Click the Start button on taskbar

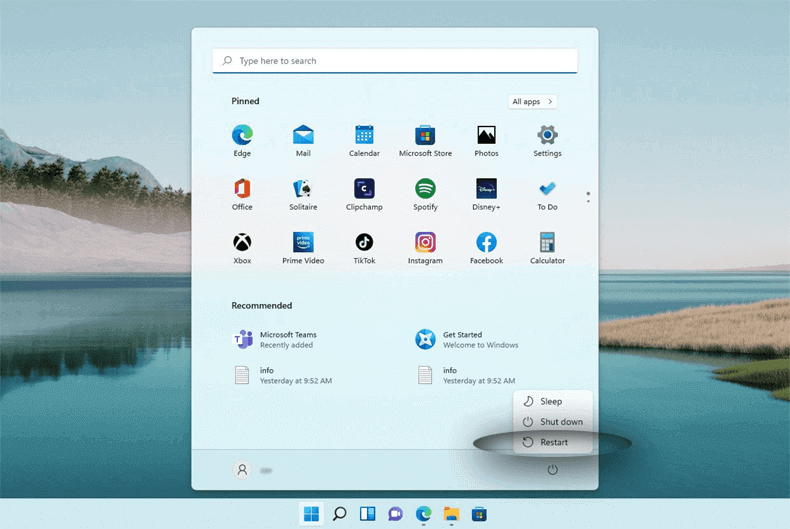[x=311, y=514]
